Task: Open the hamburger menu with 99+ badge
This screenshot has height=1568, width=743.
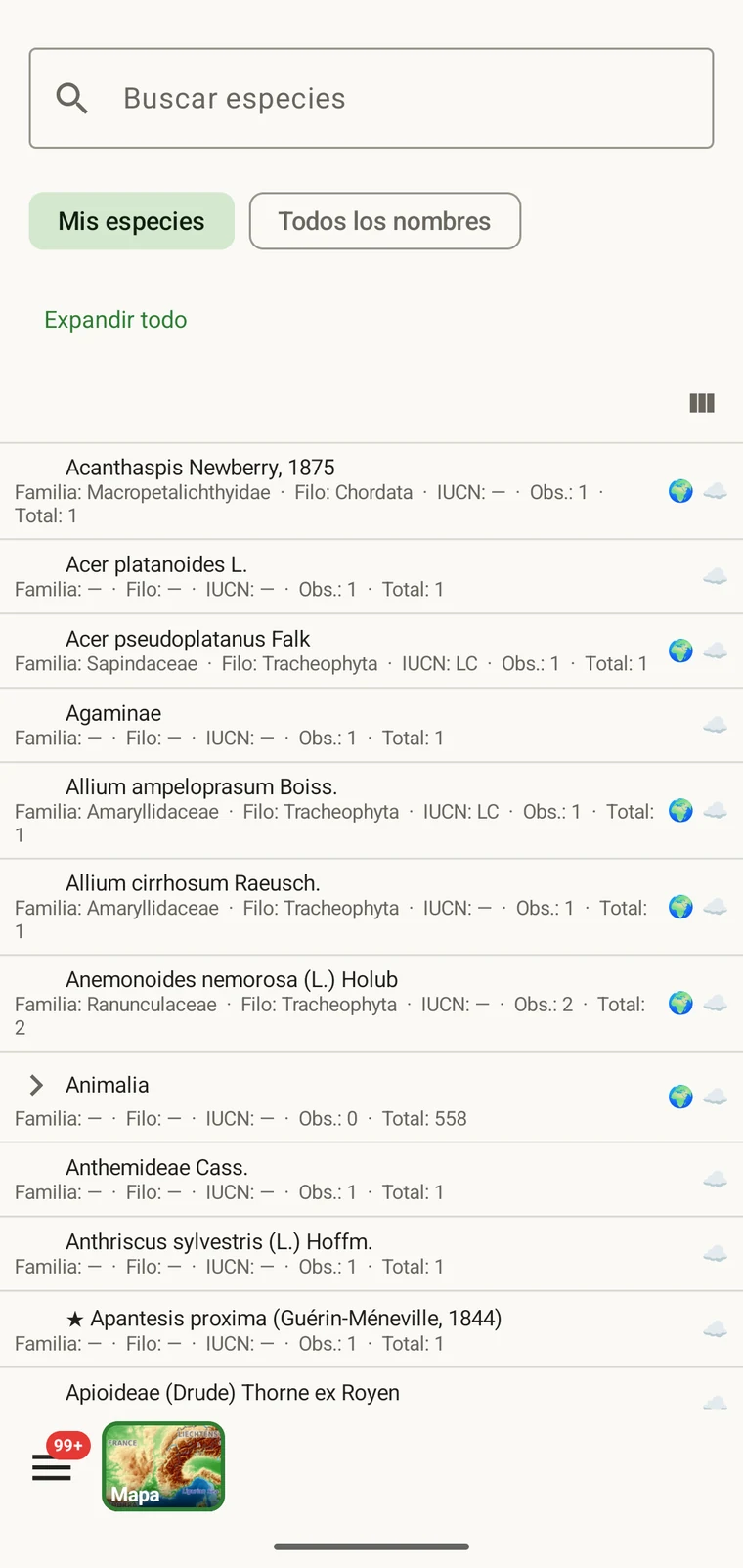Action: click(52, 1467)
